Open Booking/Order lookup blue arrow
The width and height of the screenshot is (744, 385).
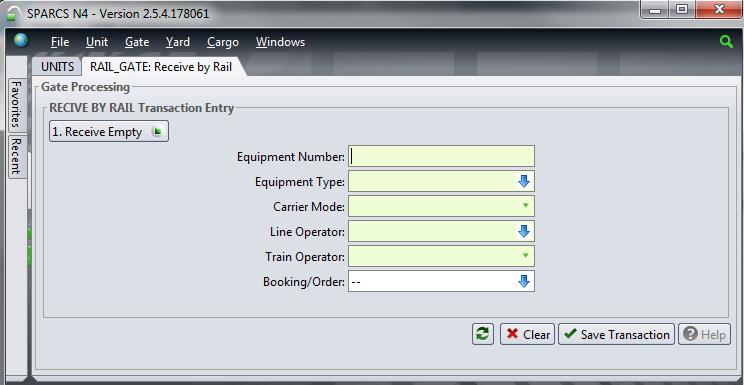point(523,282)
